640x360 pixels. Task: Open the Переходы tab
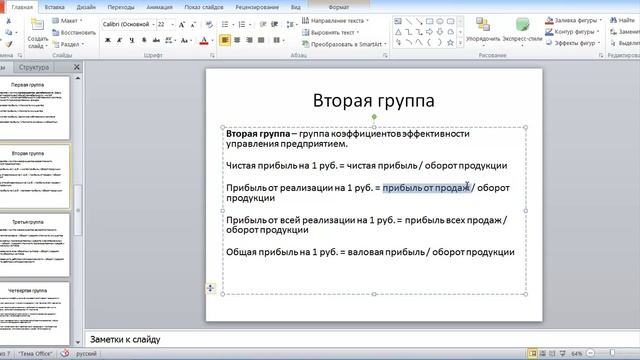coord(121,7)
